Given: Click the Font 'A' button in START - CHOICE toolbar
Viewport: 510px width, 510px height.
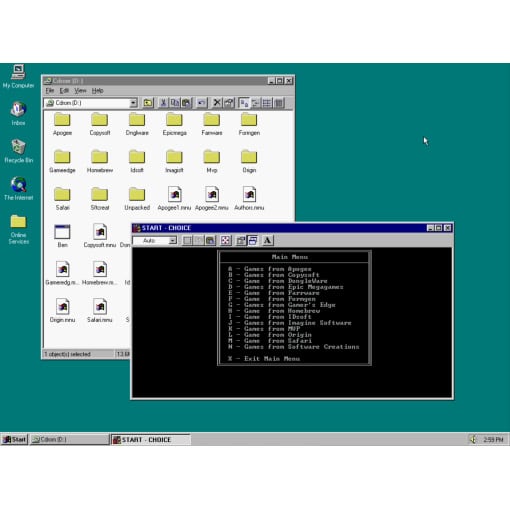Looking at the screenshot, I should click(267, 240).
